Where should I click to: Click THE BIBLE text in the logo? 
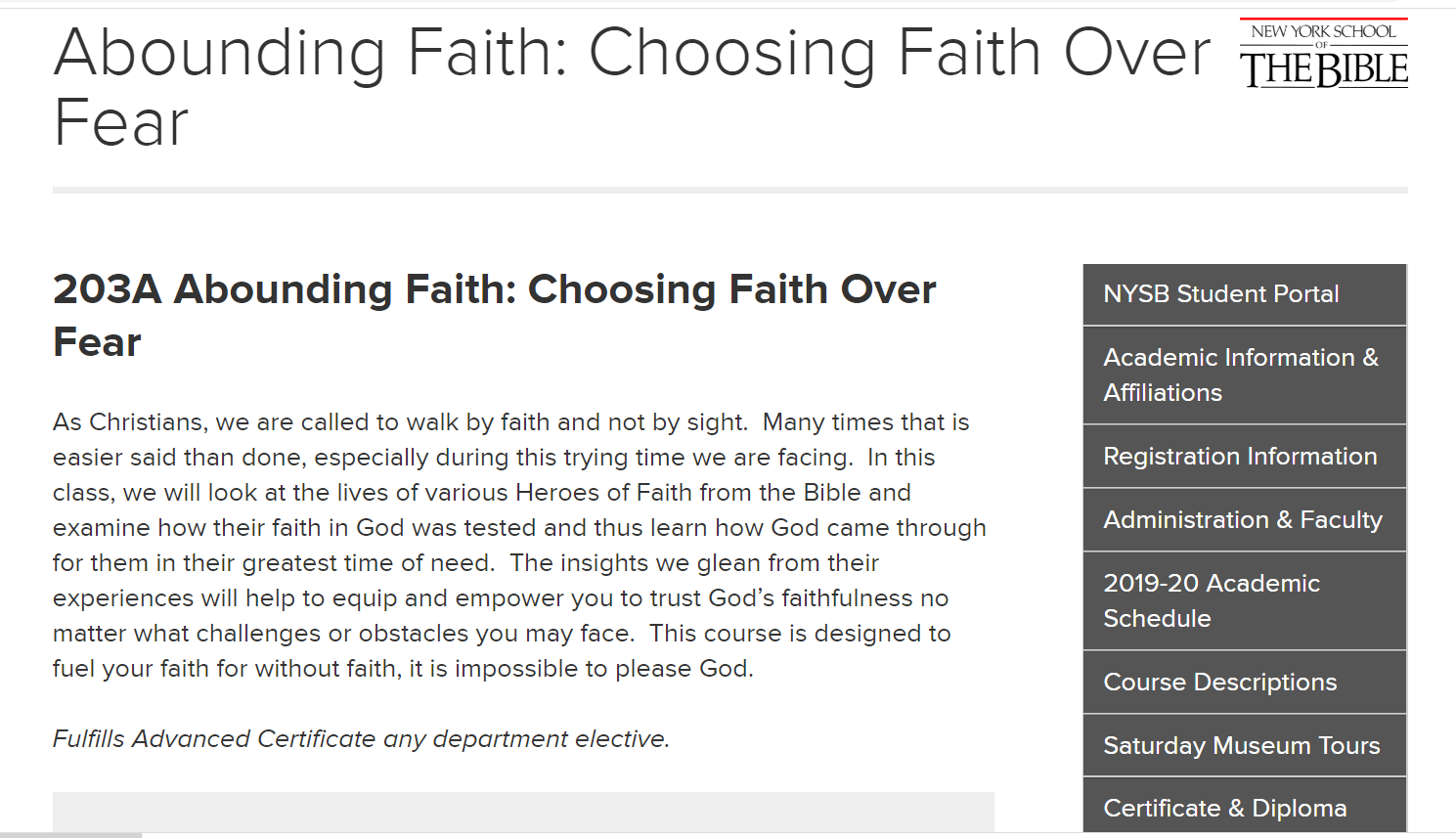coord(1324,69)
